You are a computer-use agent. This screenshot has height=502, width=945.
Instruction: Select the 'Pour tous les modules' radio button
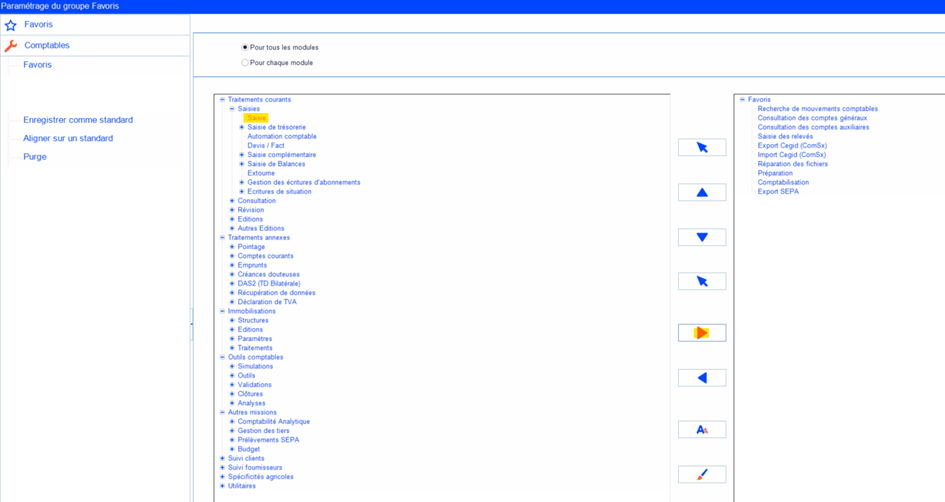click(245, 47)
